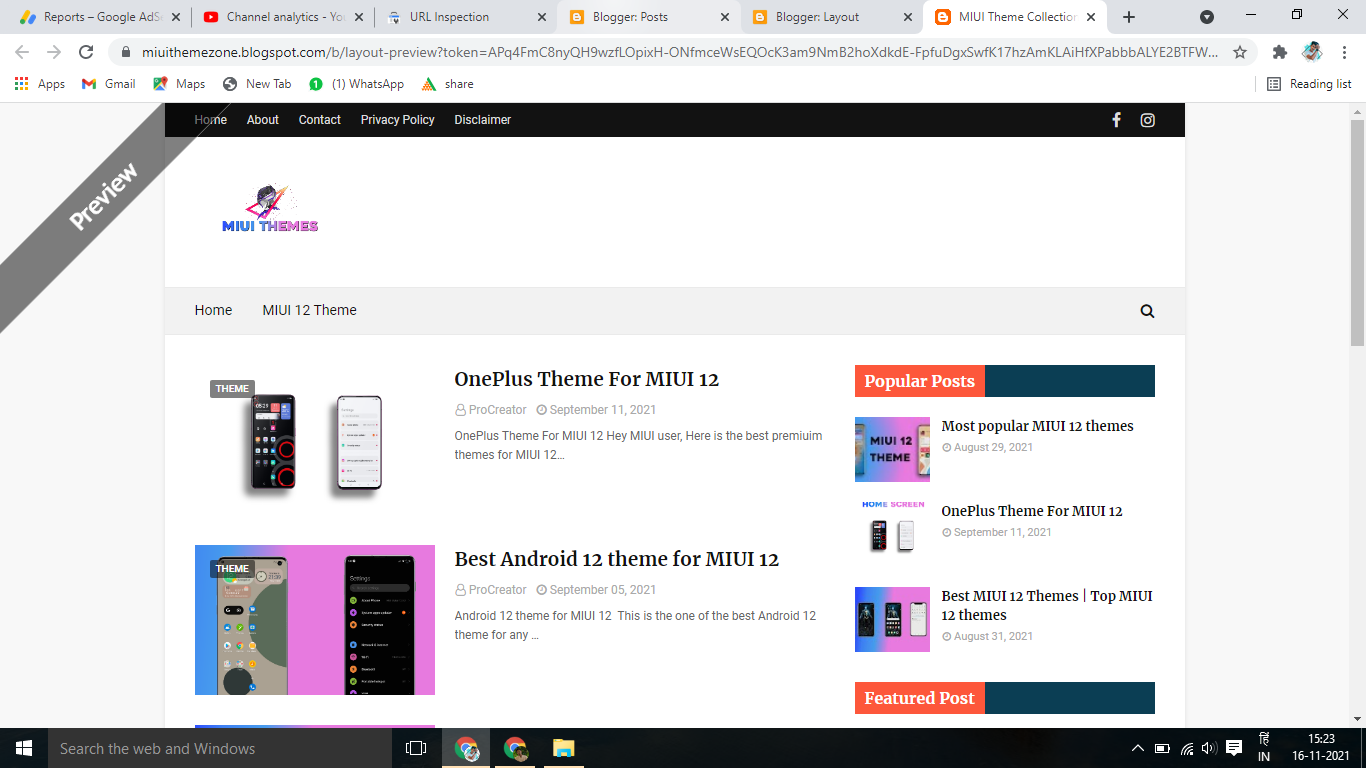1366x768 pixels.
Task: Switch to the Channel analytics tab
Action: 283,17
